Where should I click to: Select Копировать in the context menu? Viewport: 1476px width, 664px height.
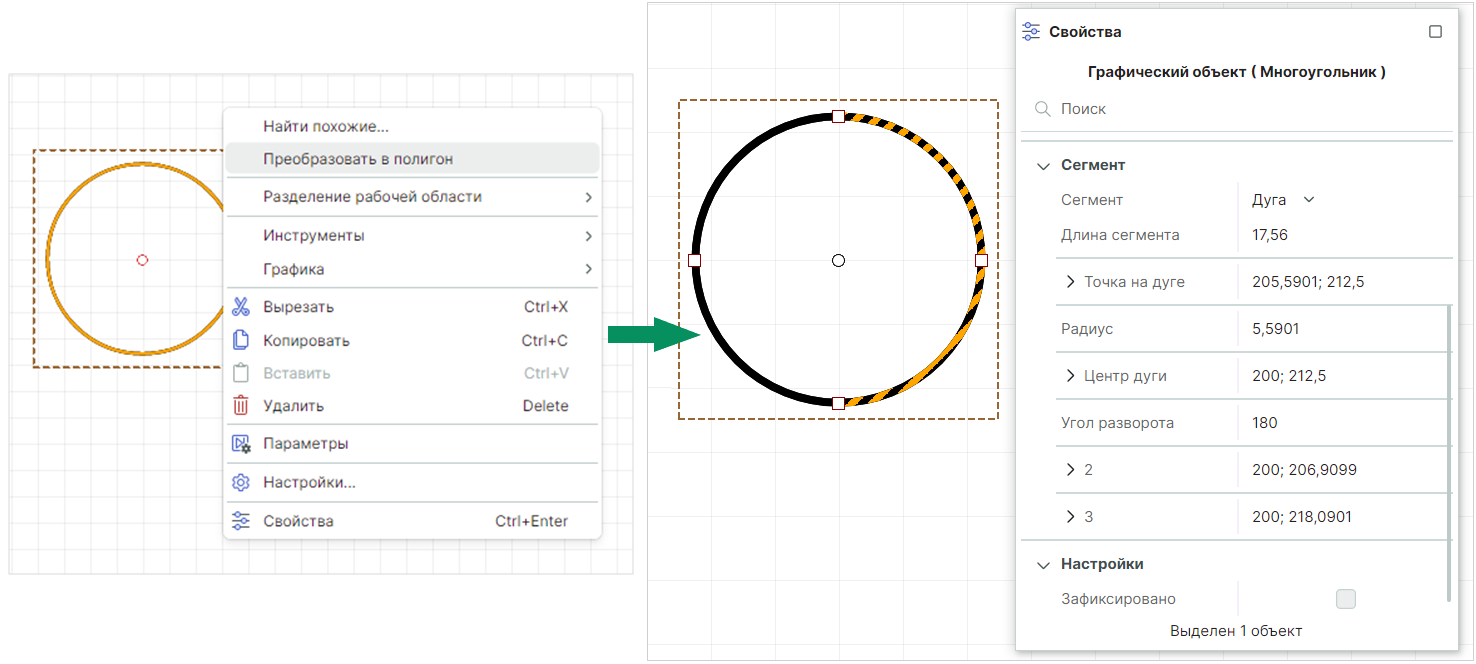point(412,340)
